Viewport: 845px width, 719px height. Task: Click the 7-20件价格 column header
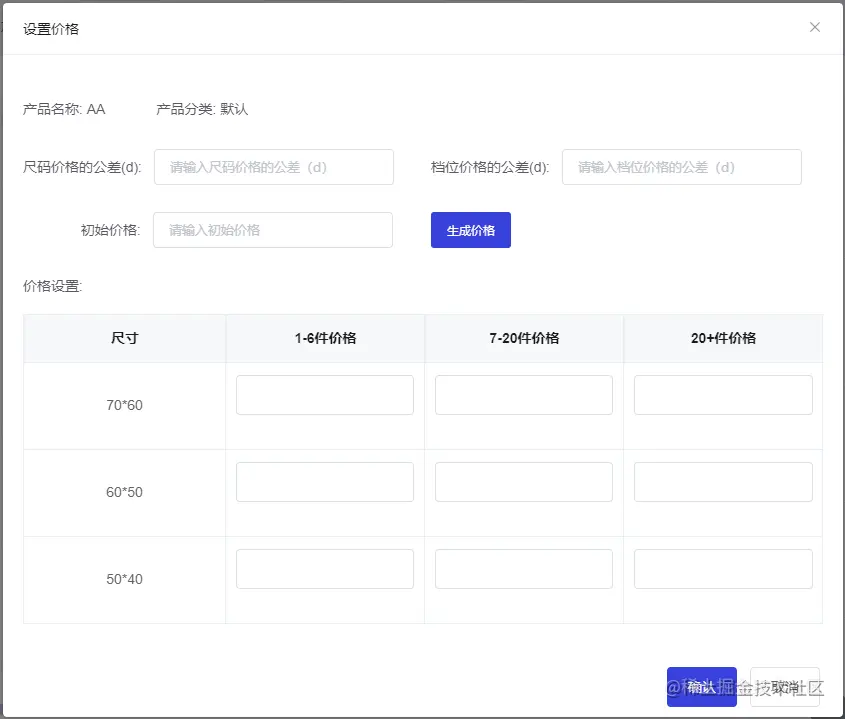click(x=524, y=338)
